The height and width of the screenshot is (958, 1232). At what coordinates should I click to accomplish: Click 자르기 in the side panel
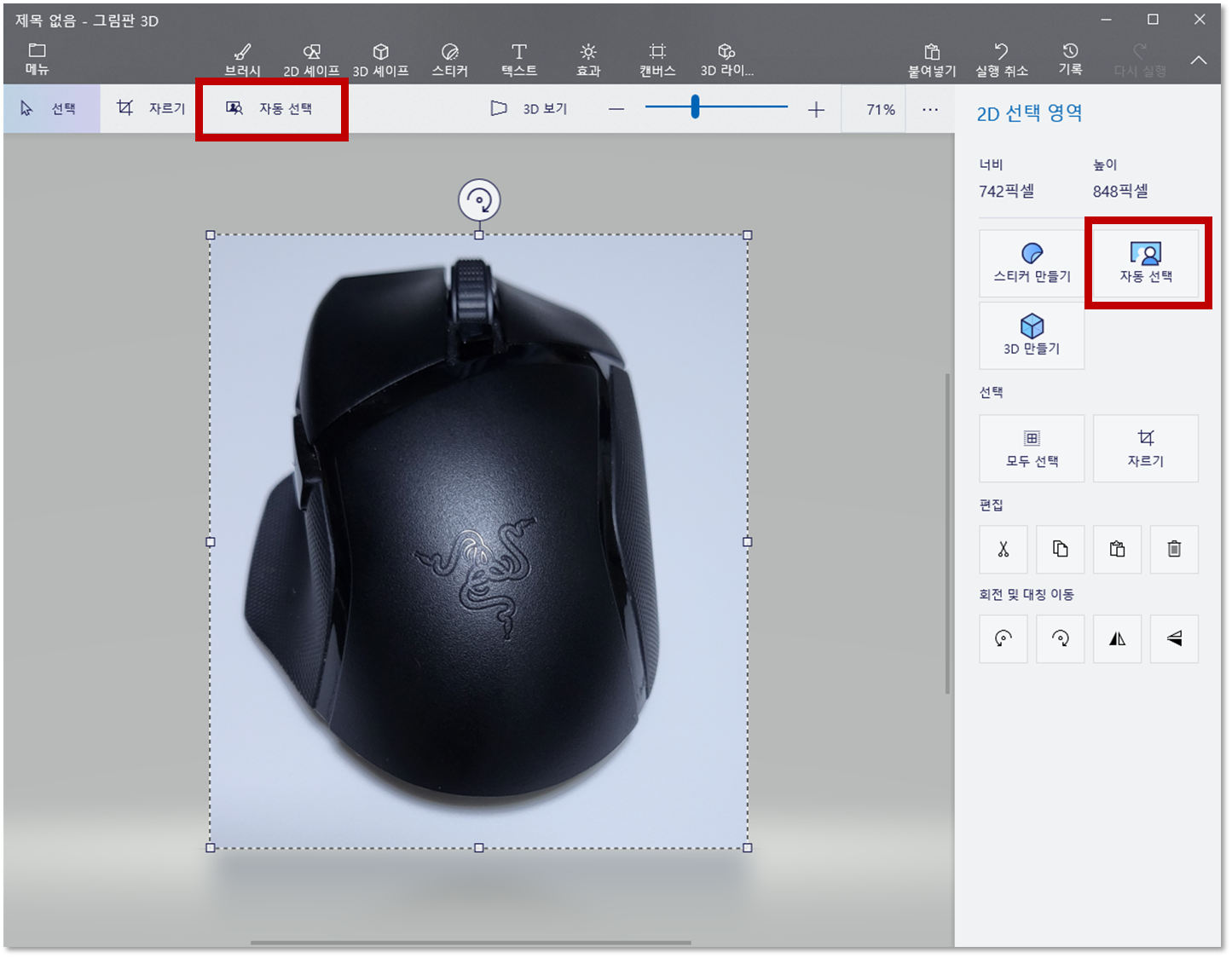1146,448
